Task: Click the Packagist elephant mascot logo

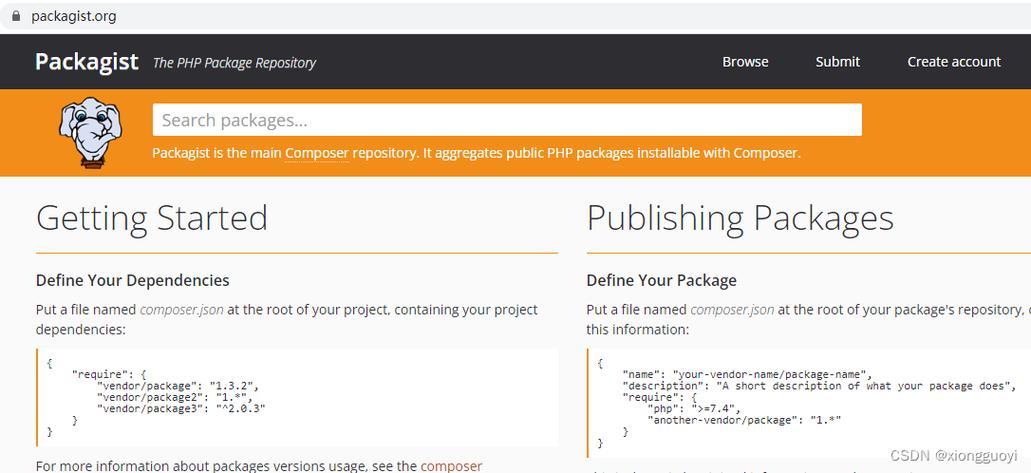Action: click(x=91, y=133)
